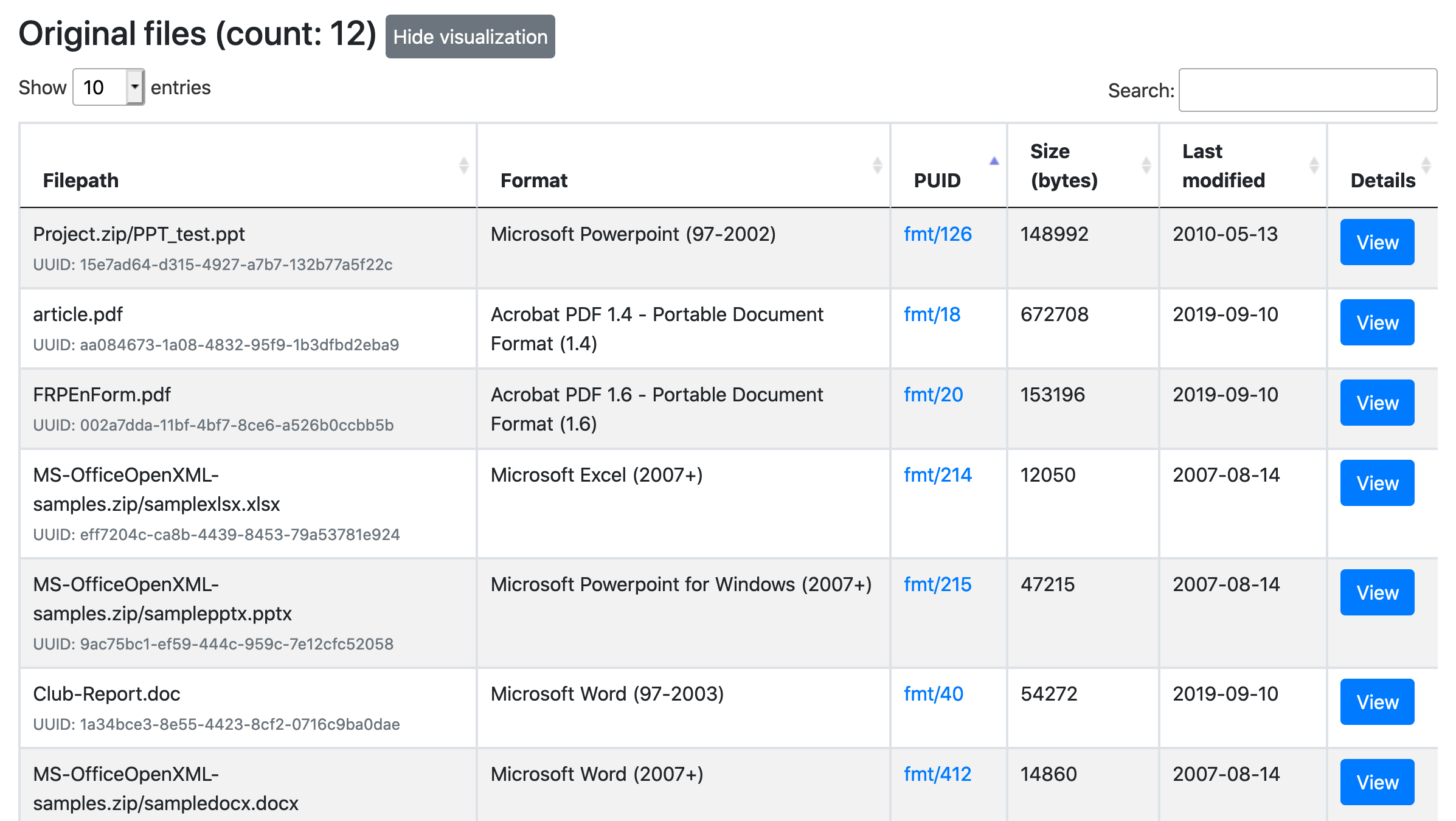
Task: Sort by Details column arrows
Action: pyautogui.click(x=1426, y=165)
